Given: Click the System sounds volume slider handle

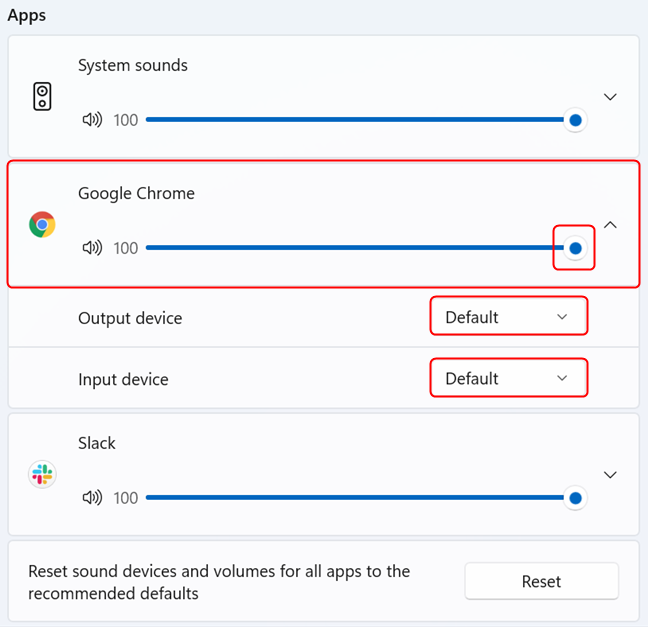Looking at the screenshot, I should point(575,120).
